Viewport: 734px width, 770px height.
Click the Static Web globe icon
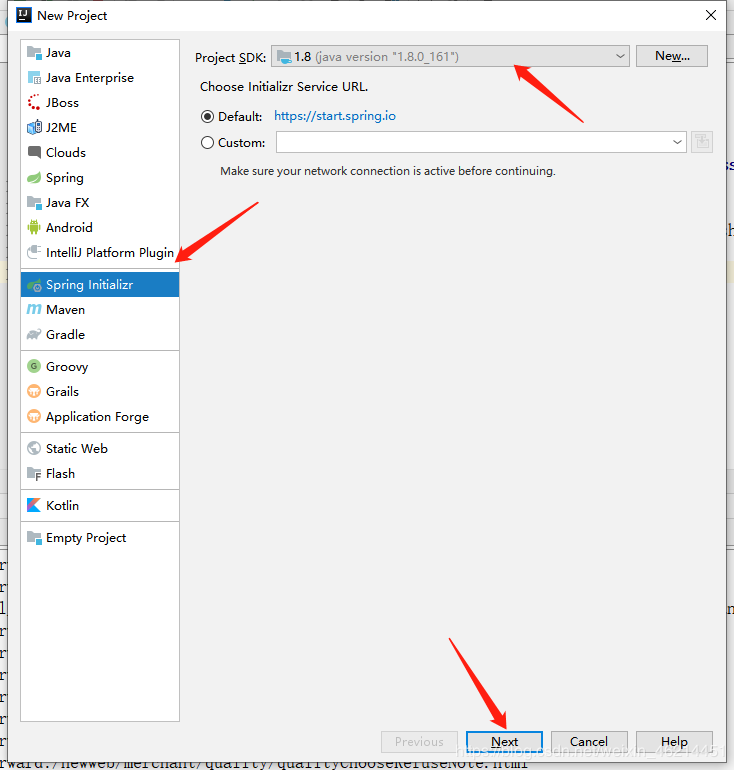click(34, 448)
